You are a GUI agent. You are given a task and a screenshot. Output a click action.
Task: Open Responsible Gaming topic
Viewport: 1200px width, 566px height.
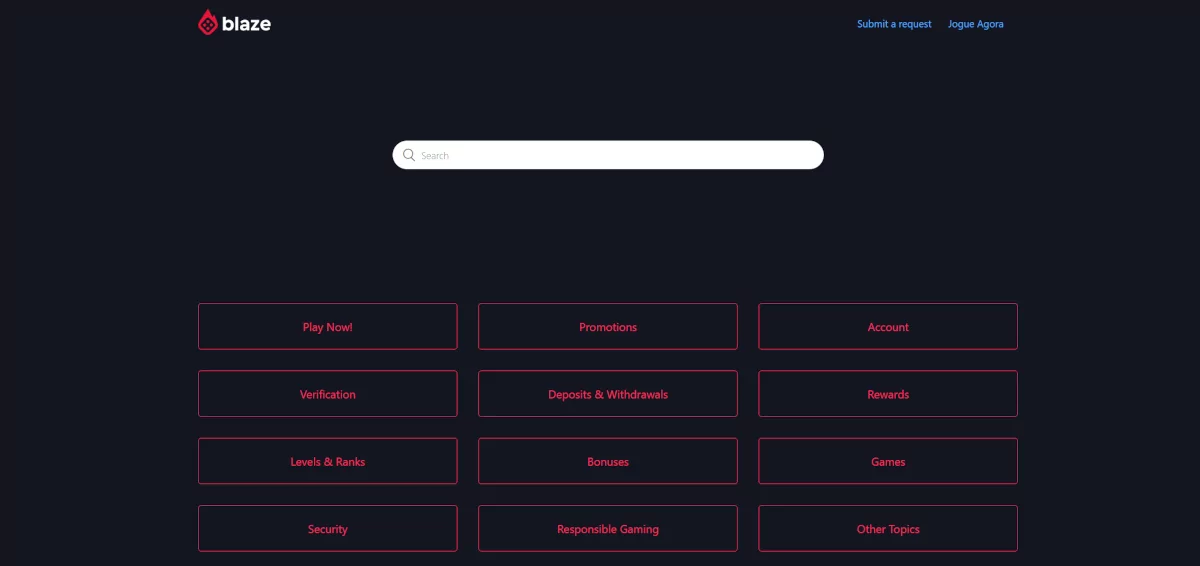(x=608, y=529)
